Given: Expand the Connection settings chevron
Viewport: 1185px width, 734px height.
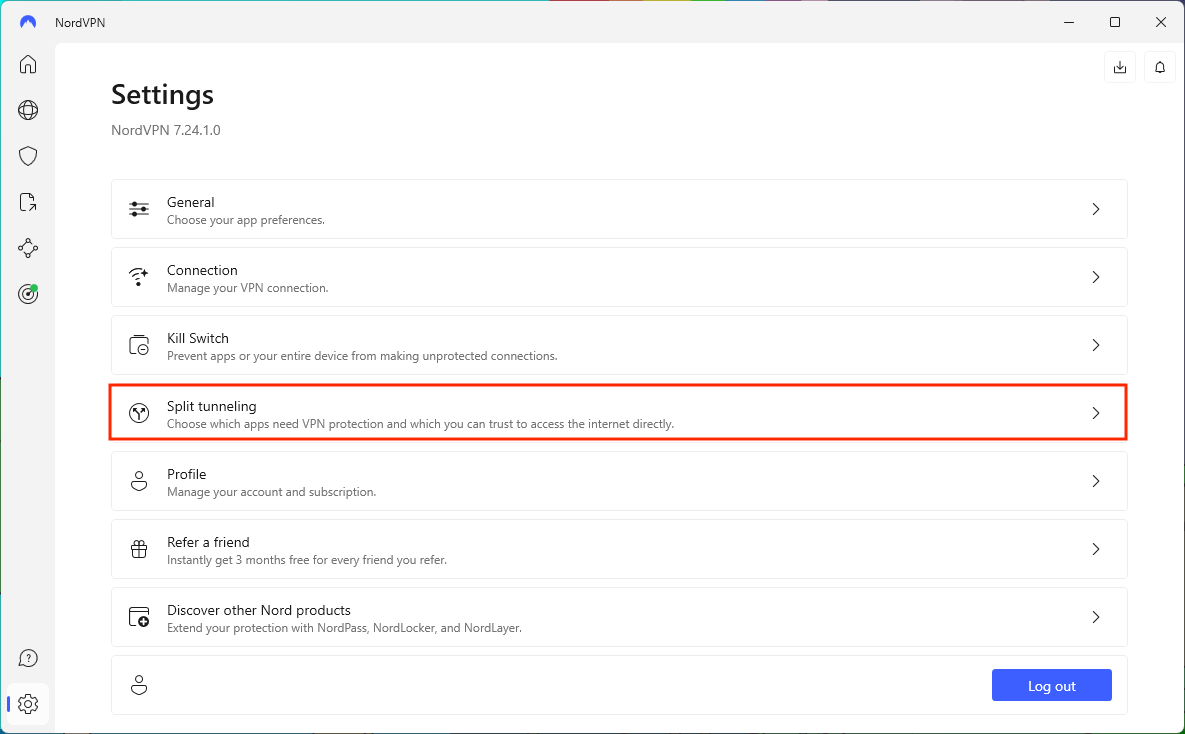Looking at the screenshot, I should click(1096, 277).
